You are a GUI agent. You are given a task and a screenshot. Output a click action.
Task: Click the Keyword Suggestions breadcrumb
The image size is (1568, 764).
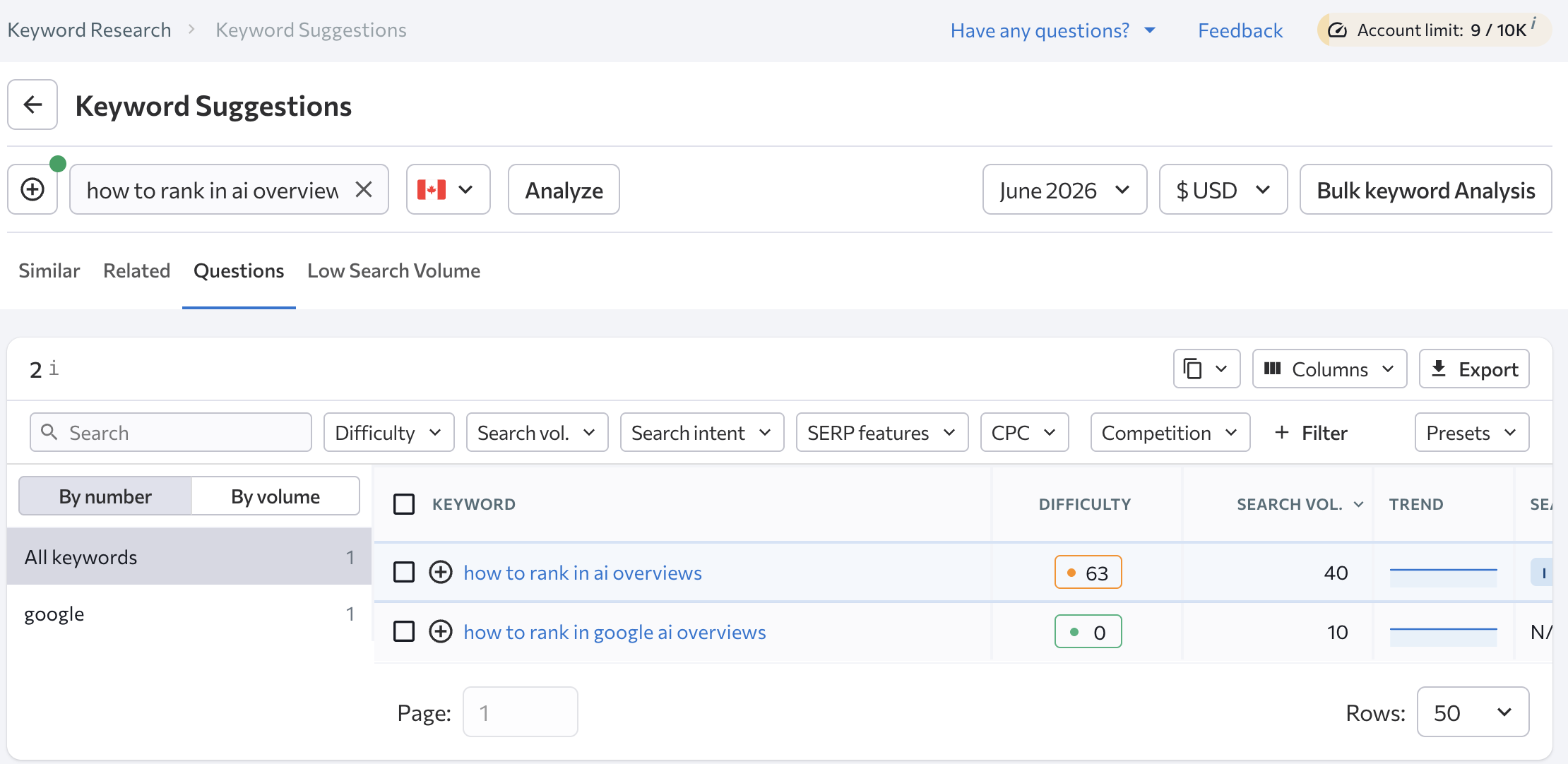pyautogui.click(x=311, y=30)
